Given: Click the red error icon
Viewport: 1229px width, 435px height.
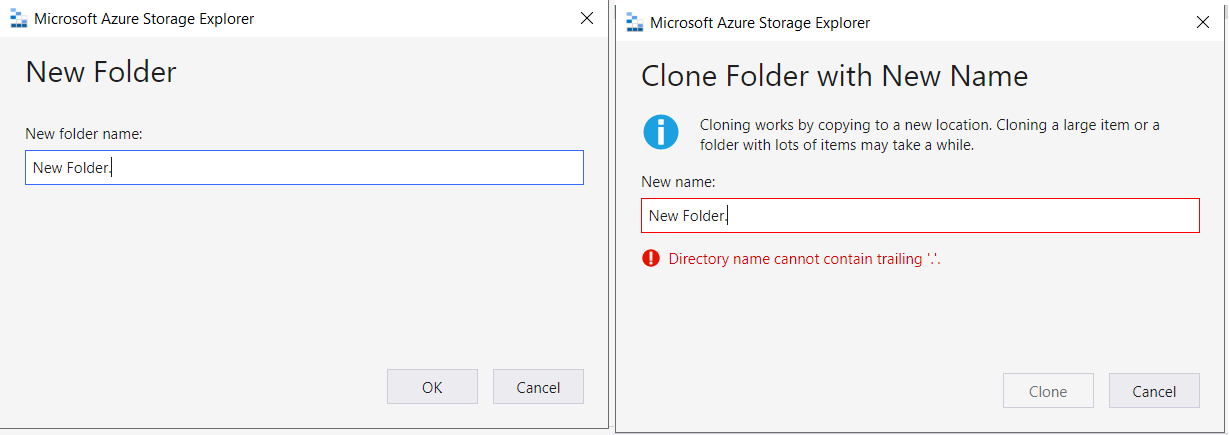Looking at the screenshot, I should coord(651,259).
